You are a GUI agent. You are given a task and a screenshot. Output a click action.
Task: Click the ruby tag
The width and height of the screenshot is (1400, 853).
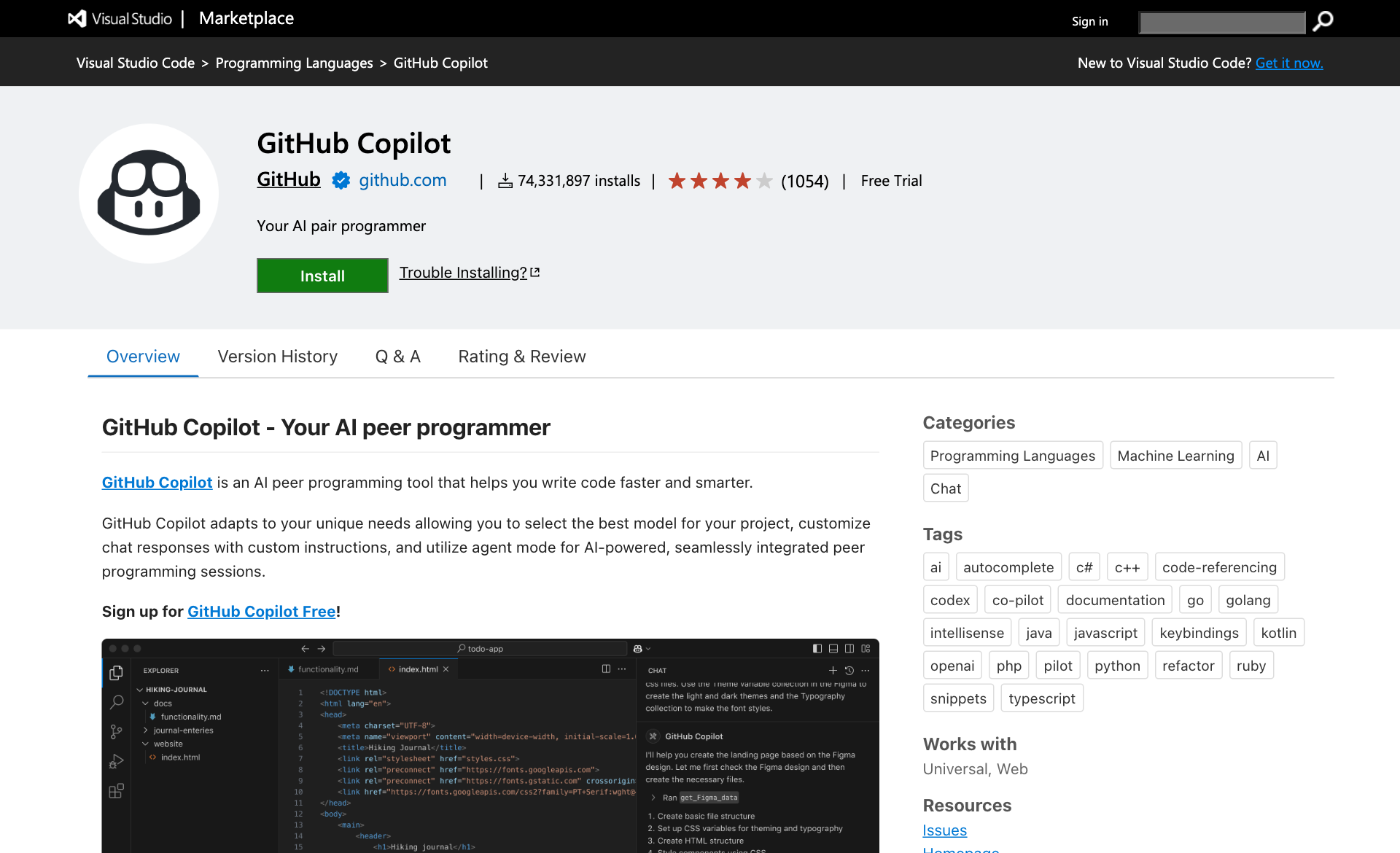pos(1251,666)
